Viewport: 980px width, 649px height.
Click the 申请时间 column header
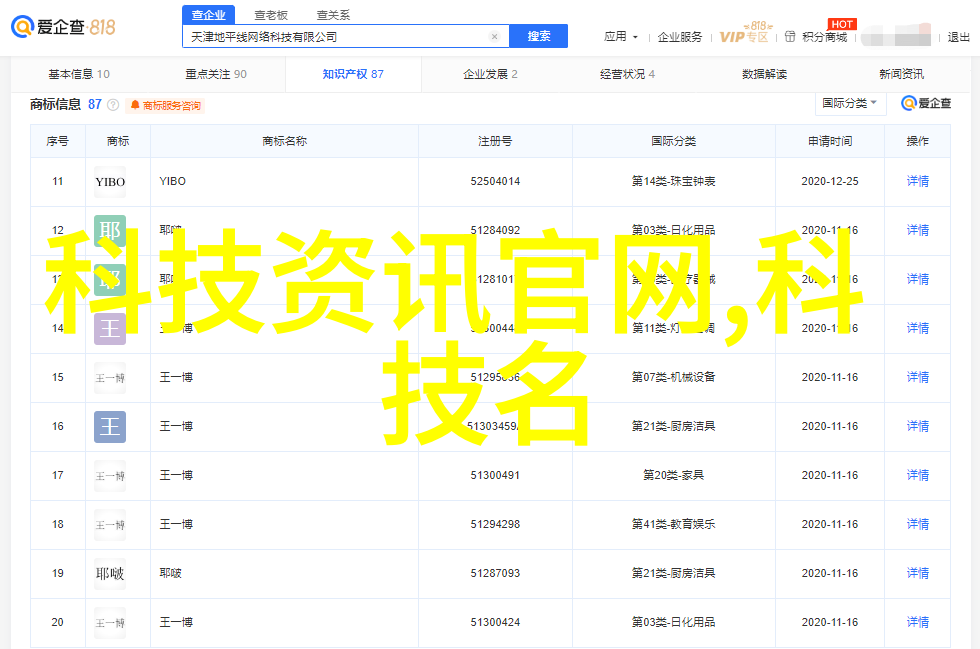[x=830, y=141]
